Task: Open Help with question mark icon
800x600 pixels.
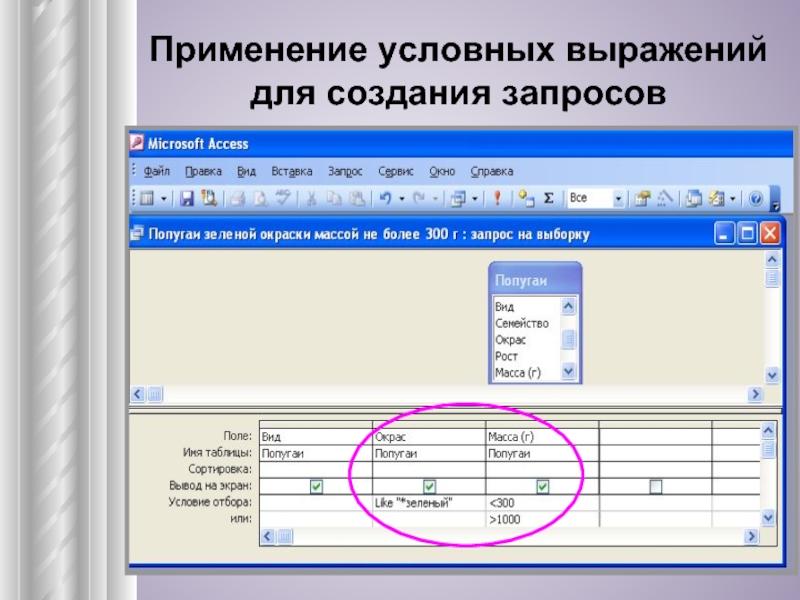Action: 756,199
